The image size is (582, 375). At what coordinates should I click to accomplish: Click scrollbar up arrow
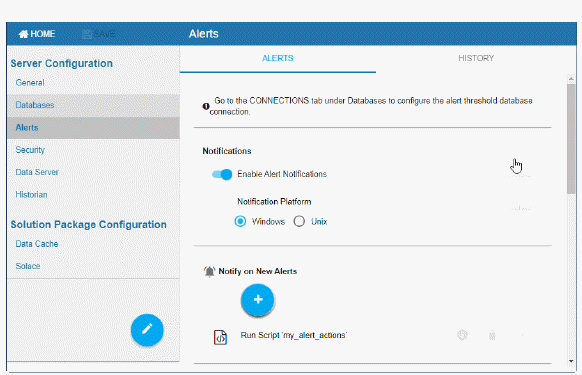coord(571,78)
